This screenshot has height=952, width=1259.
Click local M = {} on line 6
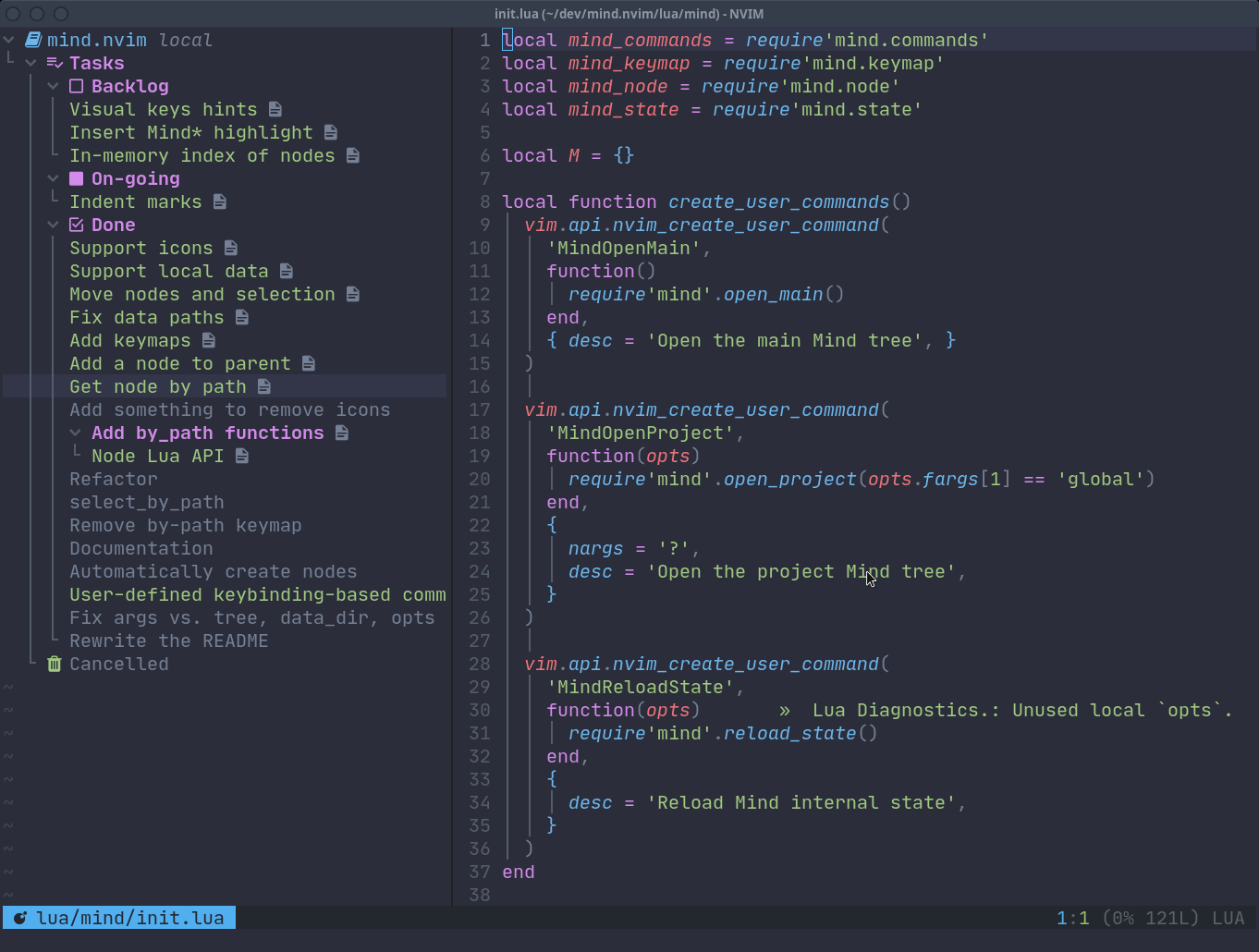(568, 155)
